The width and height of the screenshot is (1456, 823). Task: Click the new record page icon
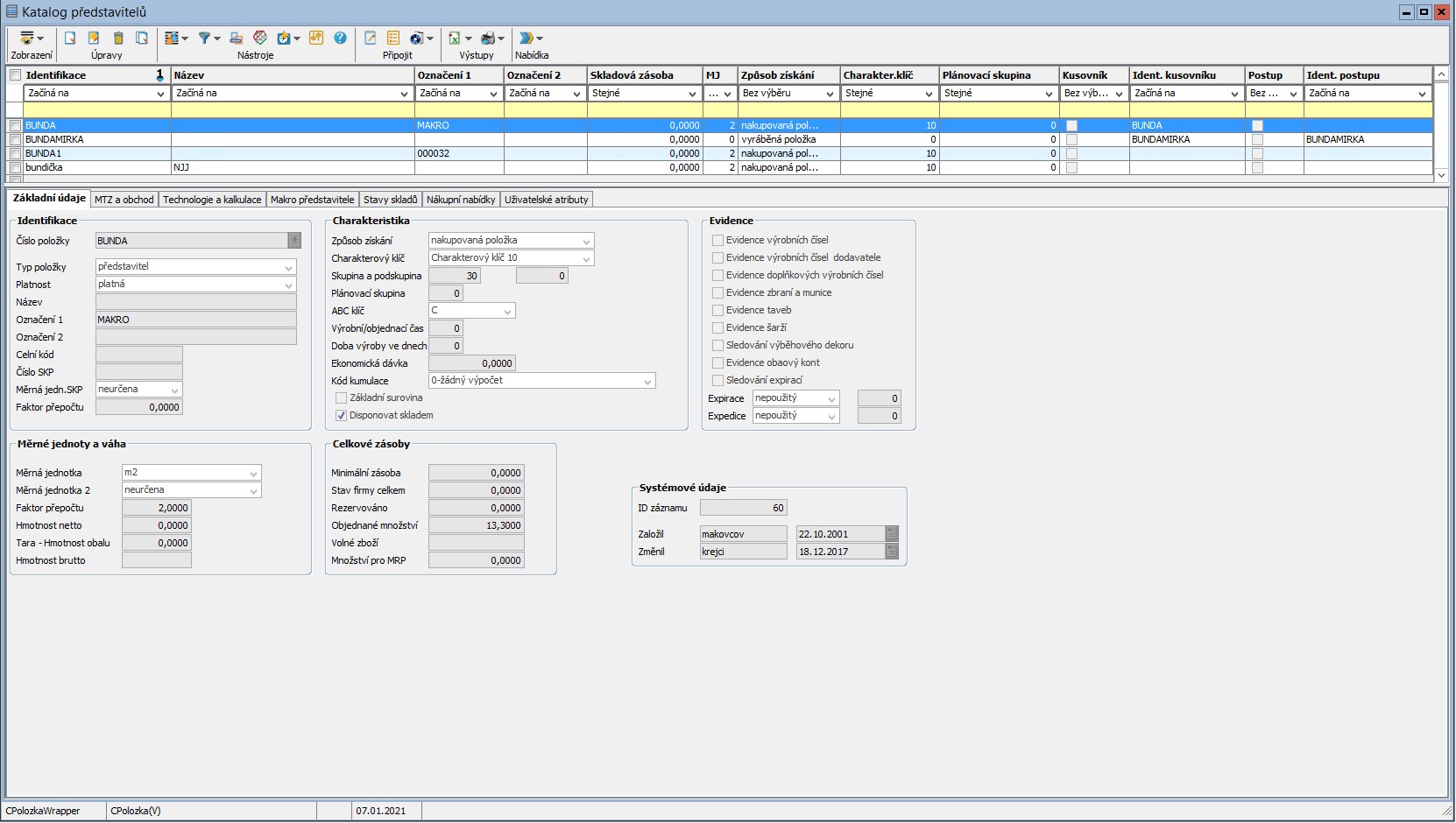pyautogui.click(x=70, y=38)
